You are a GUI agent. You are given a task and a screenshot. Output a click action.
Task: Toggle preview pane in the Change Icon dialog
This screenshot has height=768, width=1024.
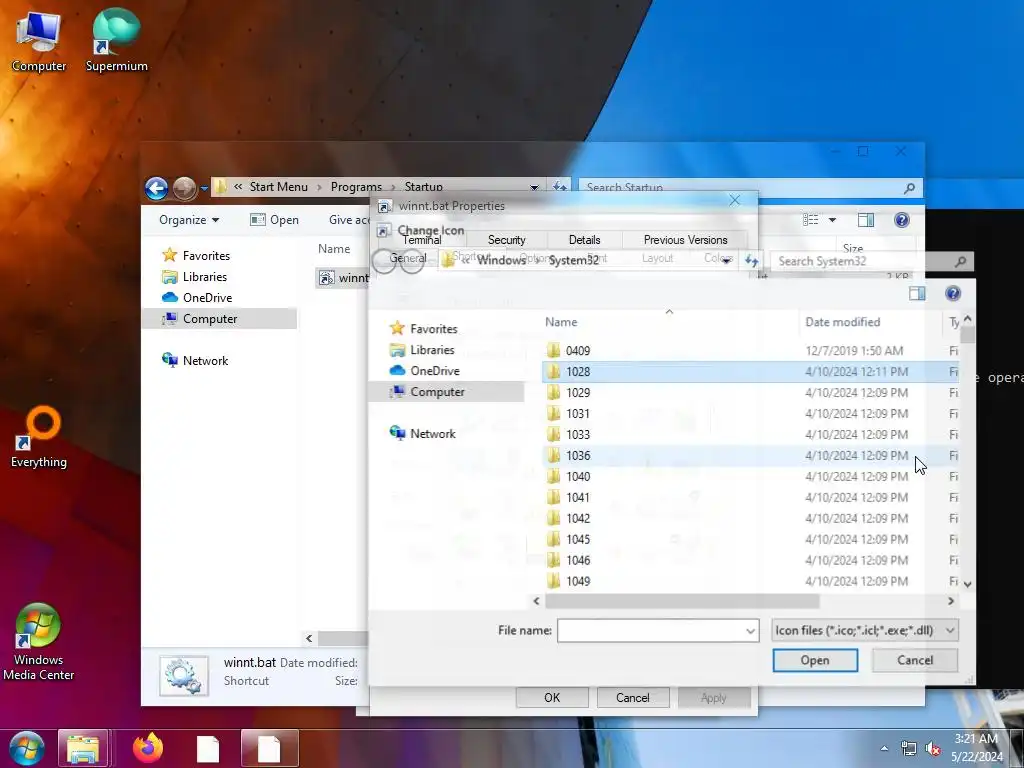coord(917,293)
